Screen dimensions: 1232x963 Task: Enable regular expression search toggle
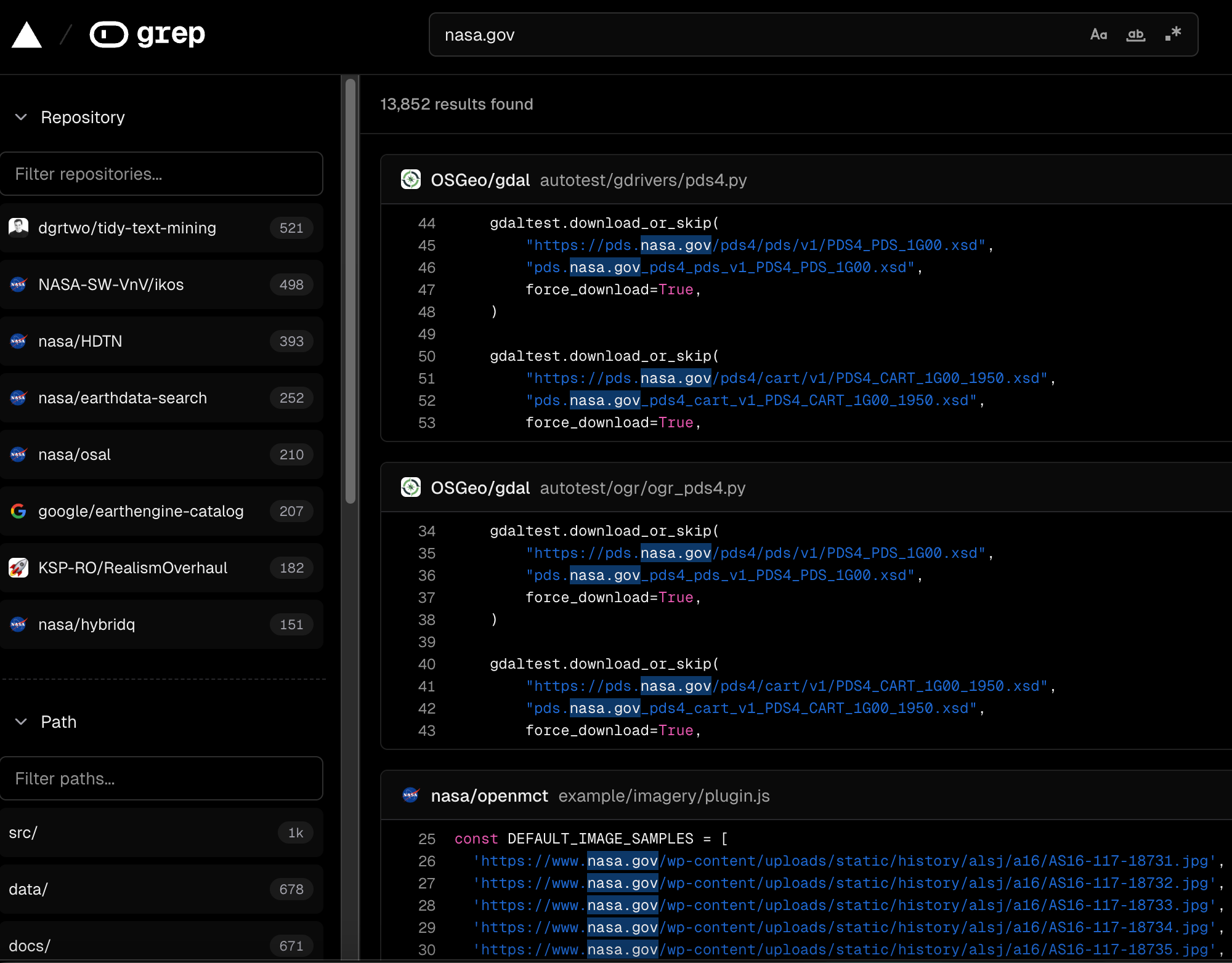point(1173,34)
